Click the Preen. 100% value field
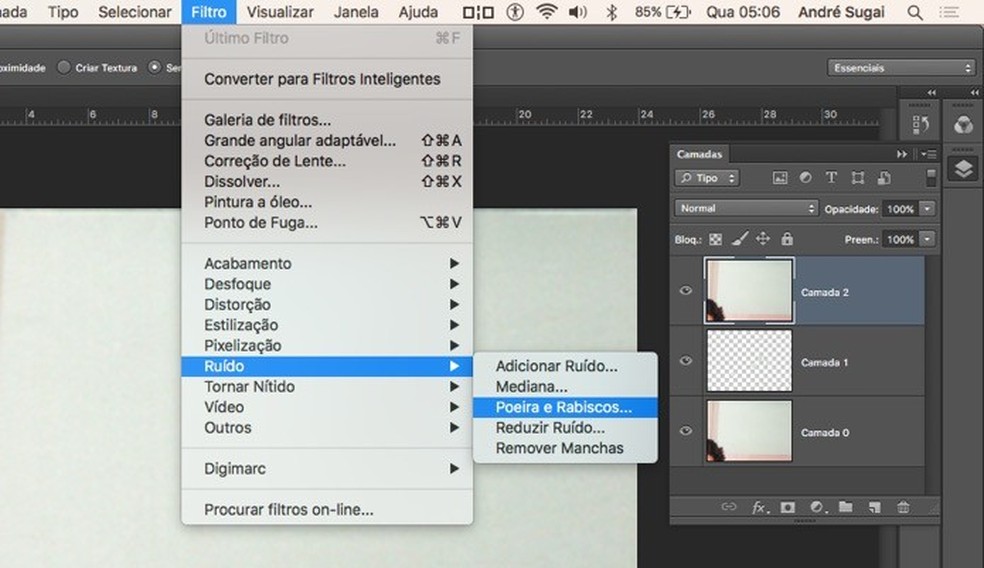Image resolution: width=984 pixels, height=568 pixels. coord(900,239)
